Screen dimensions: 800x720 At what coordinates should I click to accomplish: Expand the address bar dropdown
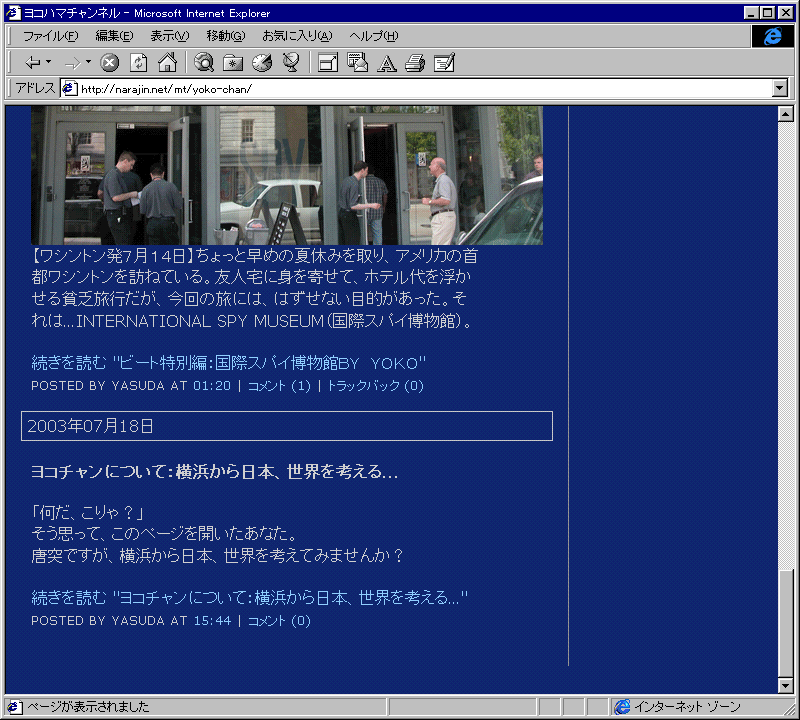780,88
